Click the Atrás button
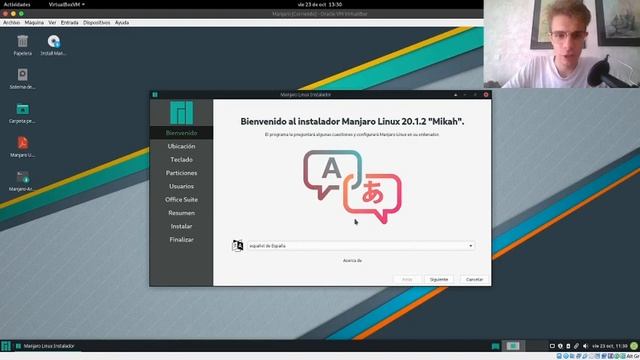The height and width of the screenshot is (360, 640). (407, 280)
